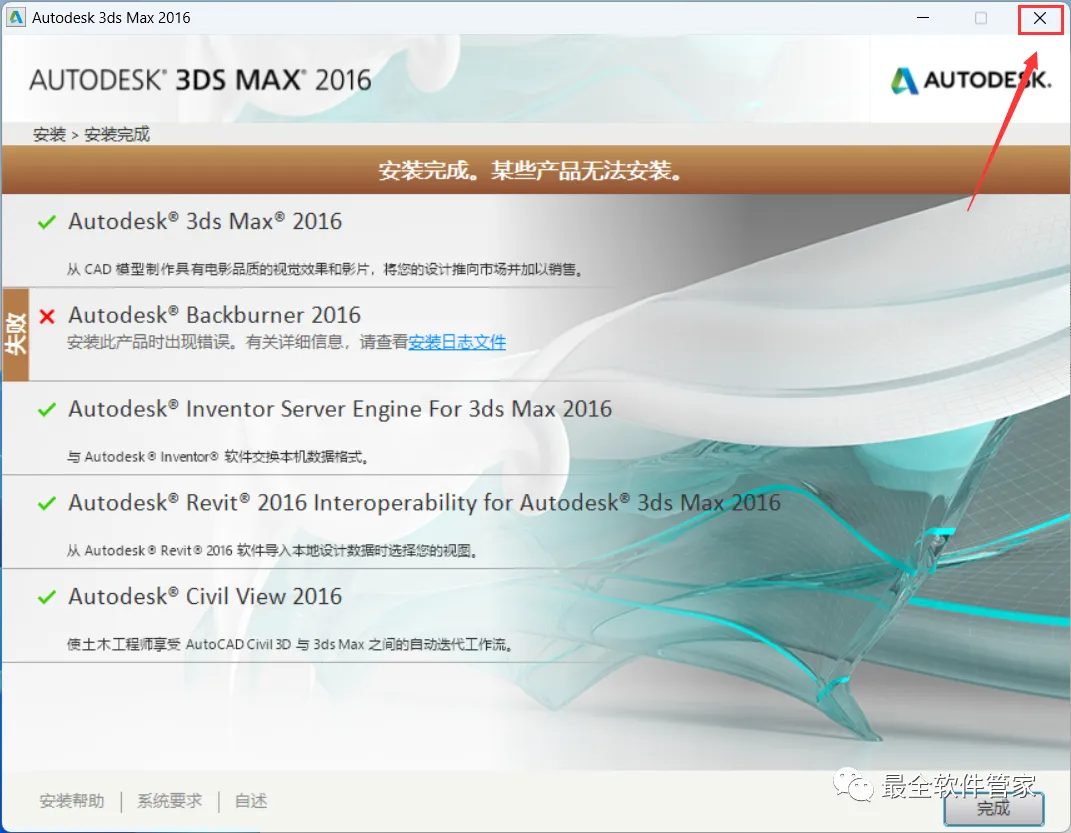Click the 失败 failure tab label
Viewport: 1071px width, 833px height.
click(15, 335)
